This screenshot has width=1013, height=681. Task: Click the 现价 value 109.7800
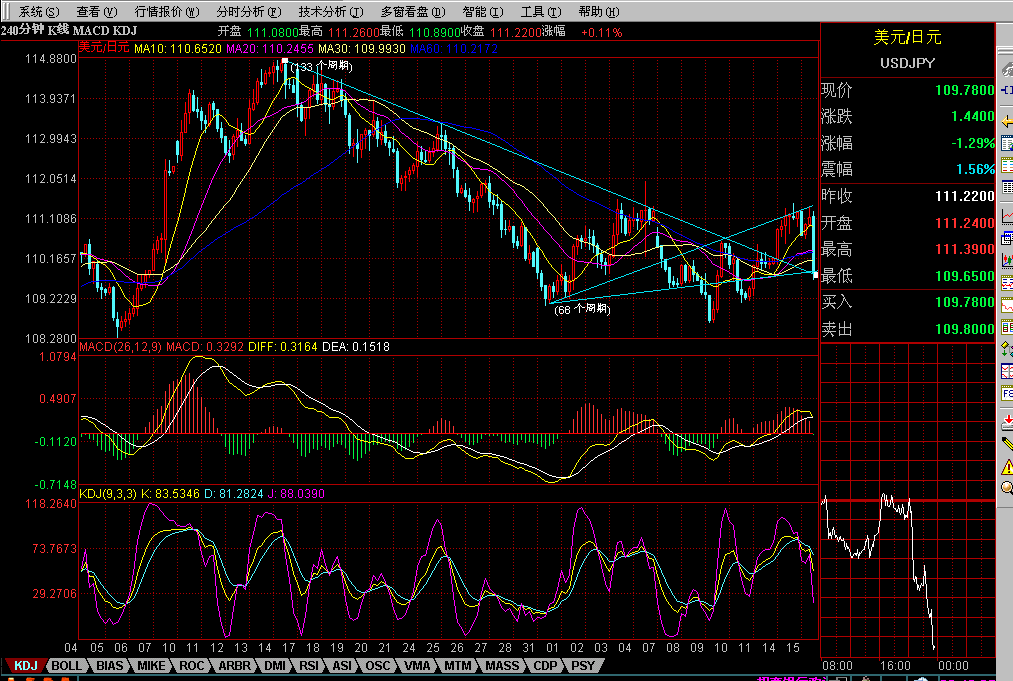click(965, 90)
